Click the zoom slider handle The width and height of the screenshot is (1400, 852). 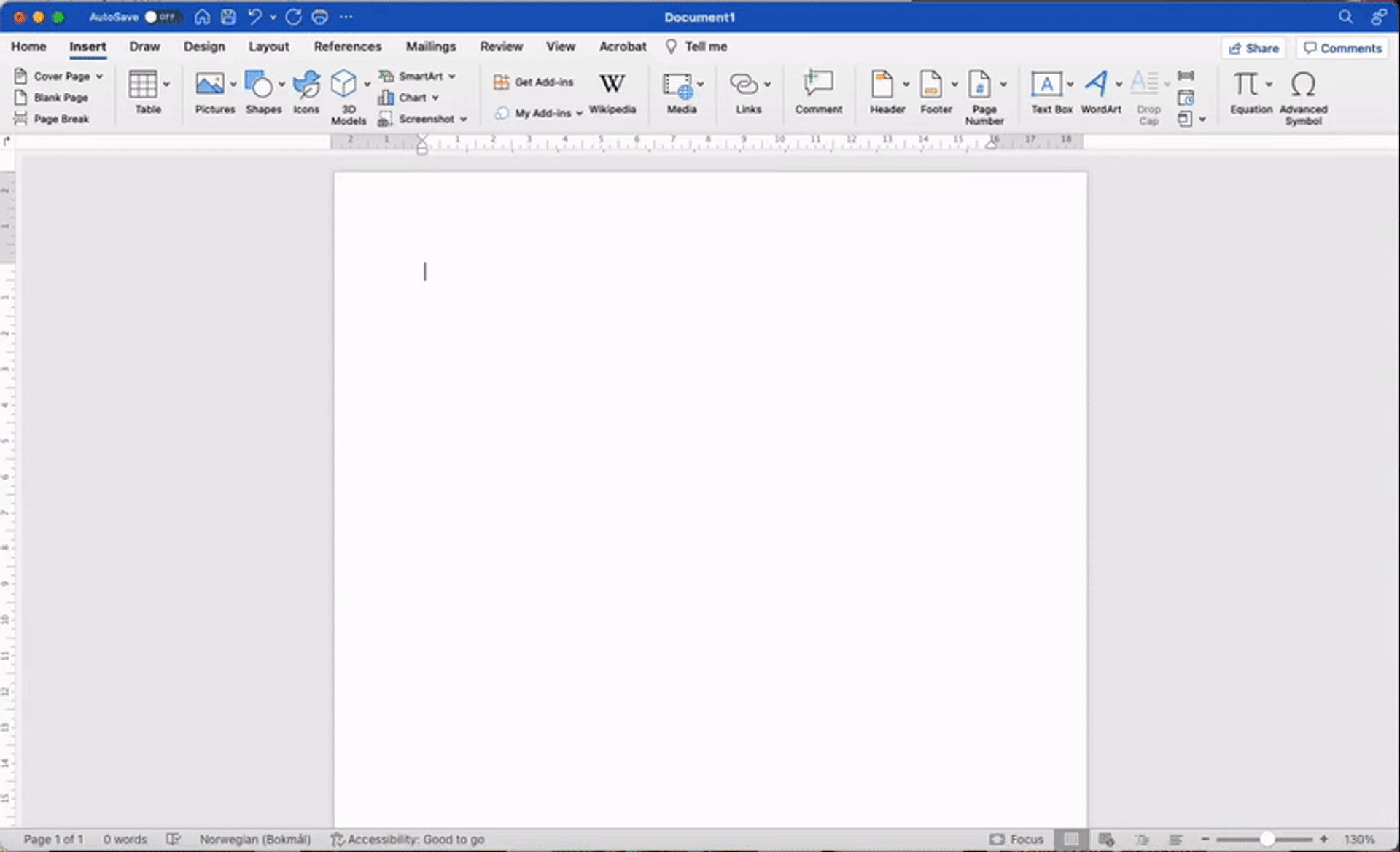[1267, 839]
